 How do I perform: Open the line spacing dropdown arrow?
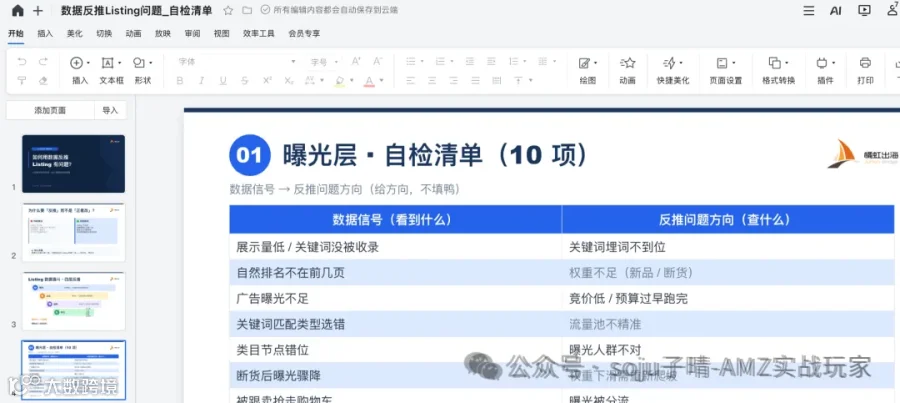tap(525, 61)
